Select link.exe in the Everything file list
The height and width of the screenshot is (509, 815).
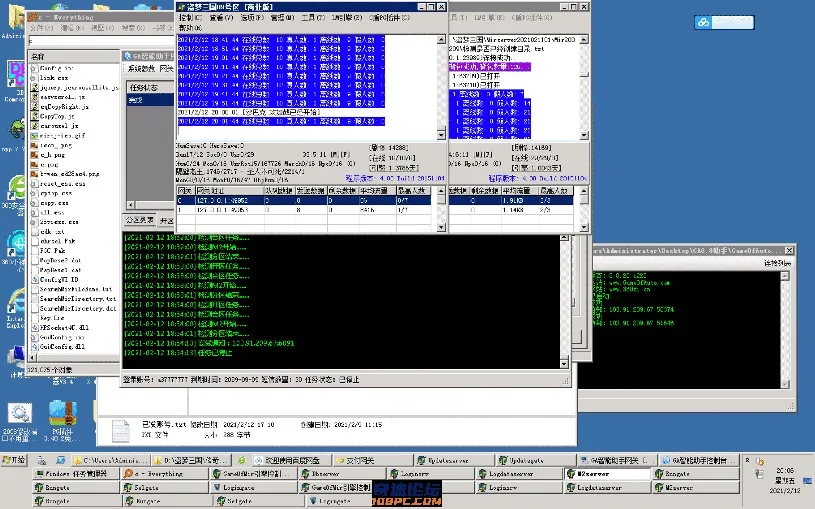pos(54,77)
